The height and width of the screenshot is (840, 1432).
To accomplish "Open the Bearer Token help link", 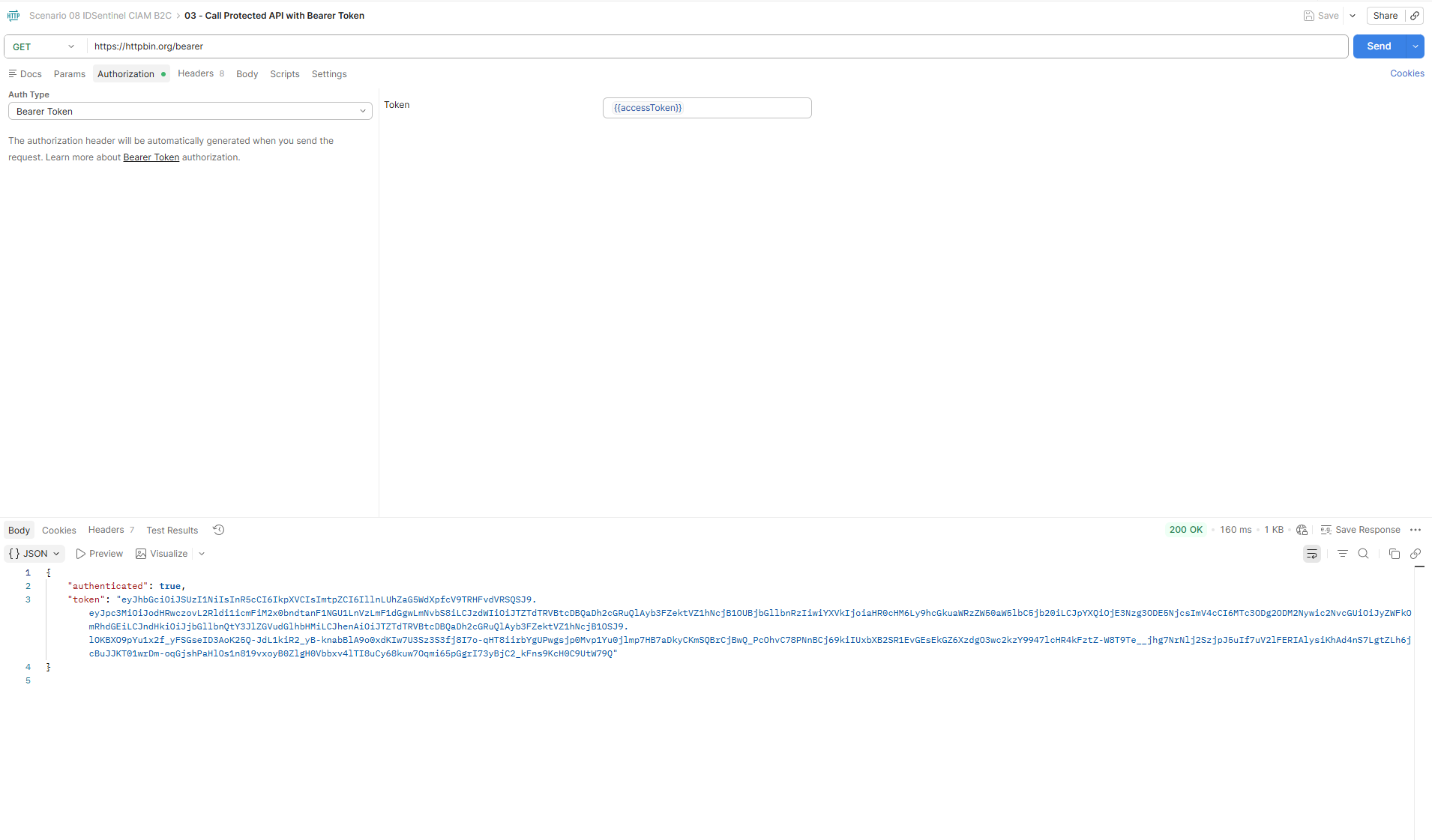I will coord(151,157).
